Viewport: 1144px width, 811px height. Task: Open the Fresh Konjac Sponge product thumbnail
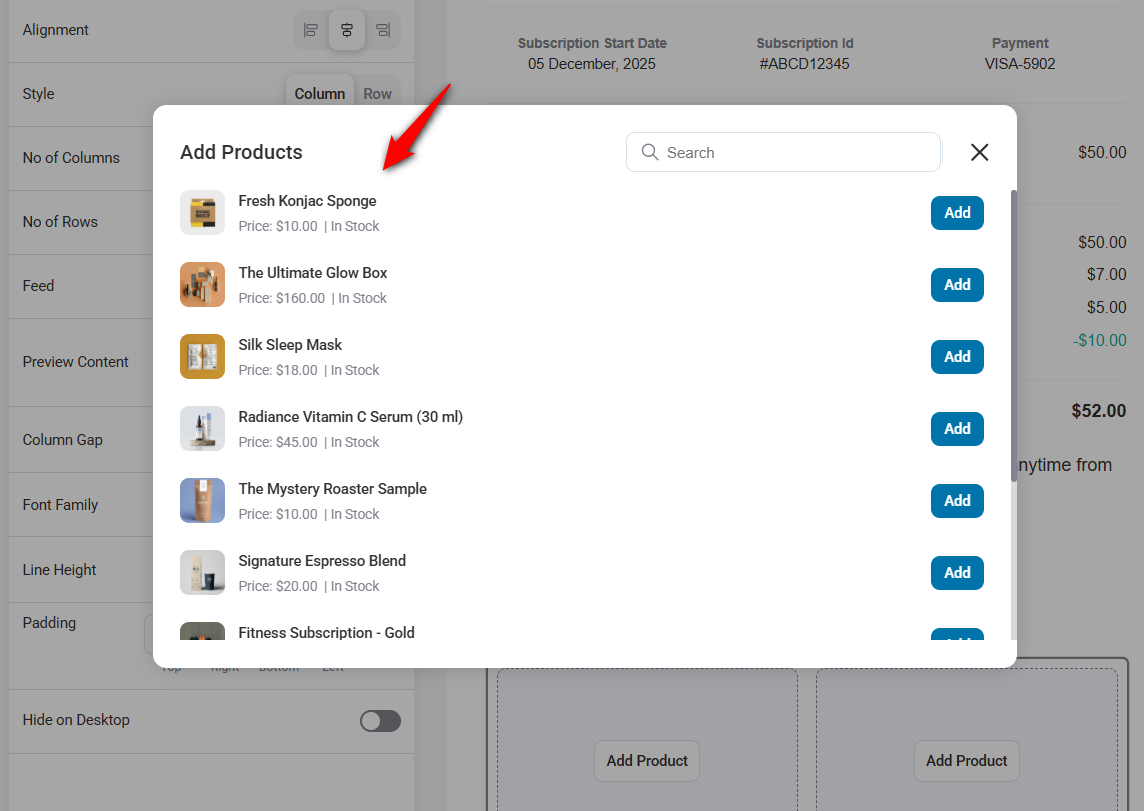click(x=202, y=212)
